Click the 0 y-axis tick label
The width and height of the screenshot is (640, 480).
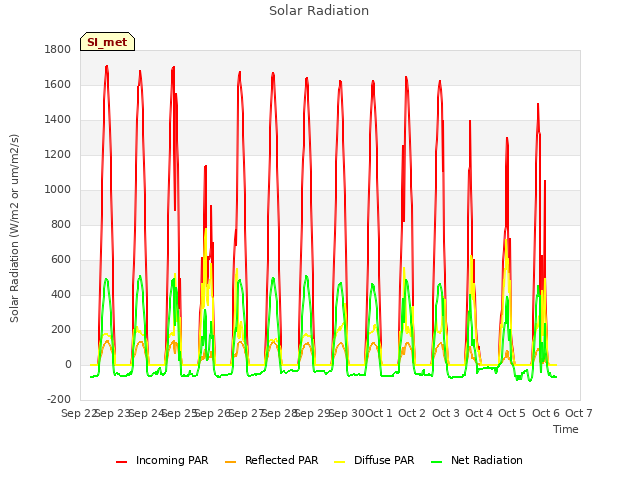(68, 364)
